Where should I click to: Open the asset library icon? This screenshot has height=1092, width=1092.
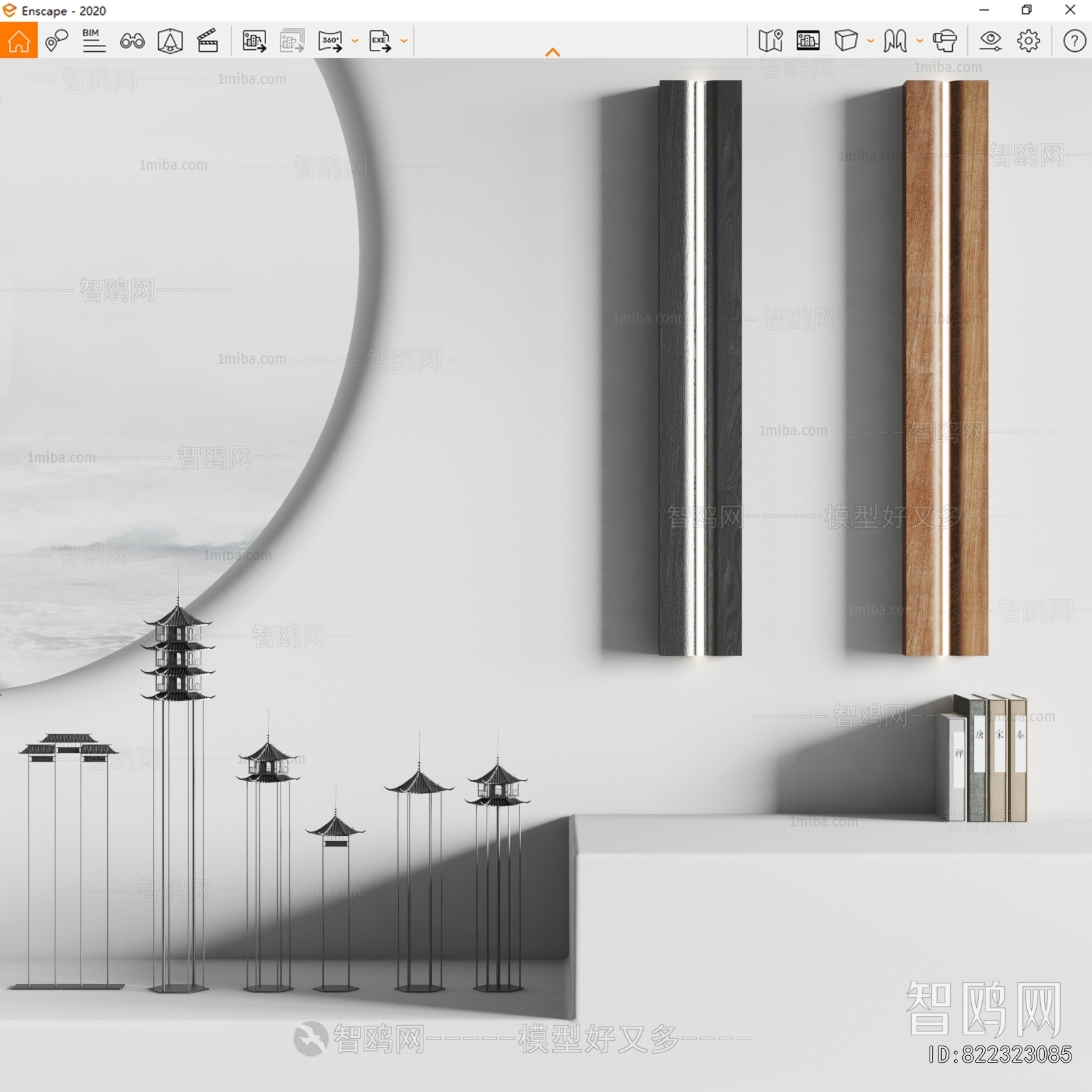coord(808,41)
